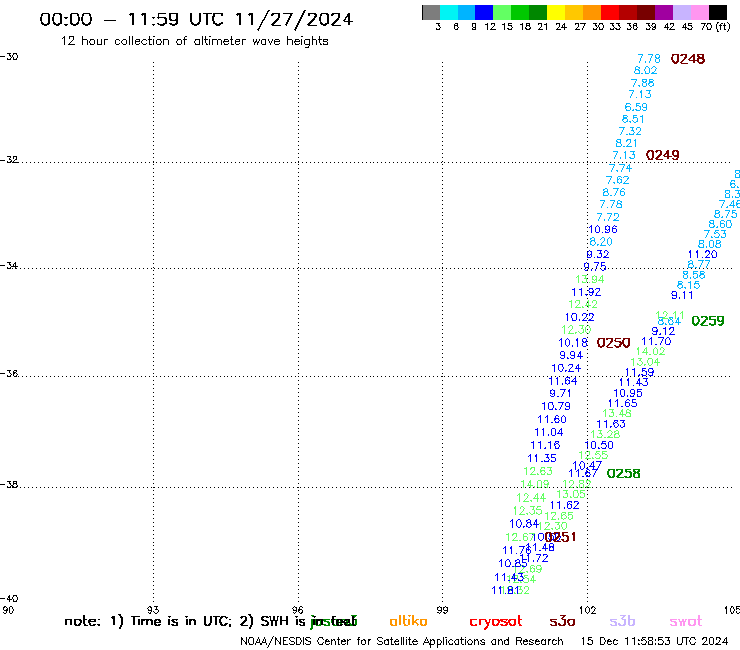Image resolution: width=740 pixels, height=650 pixels.
Task: Click wave height value 8.76
Action: point(614,192)
